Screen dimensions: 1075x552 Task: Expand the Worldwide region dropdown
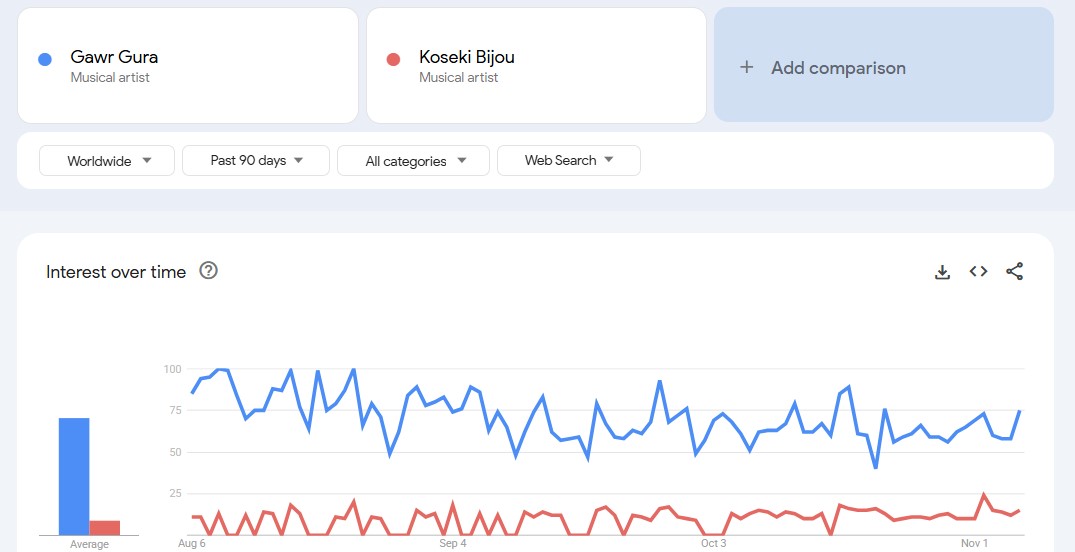tap(107, 161)
